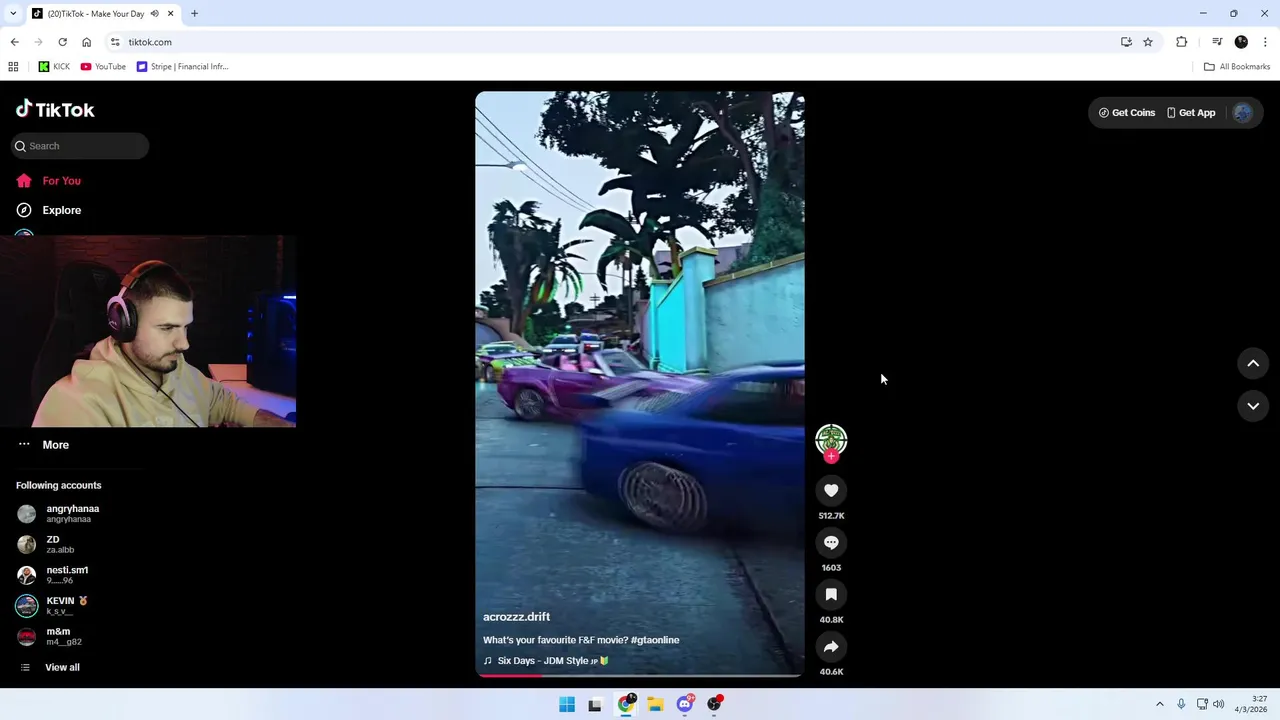Click the #gtaonline hashtag

click(655, 640)
